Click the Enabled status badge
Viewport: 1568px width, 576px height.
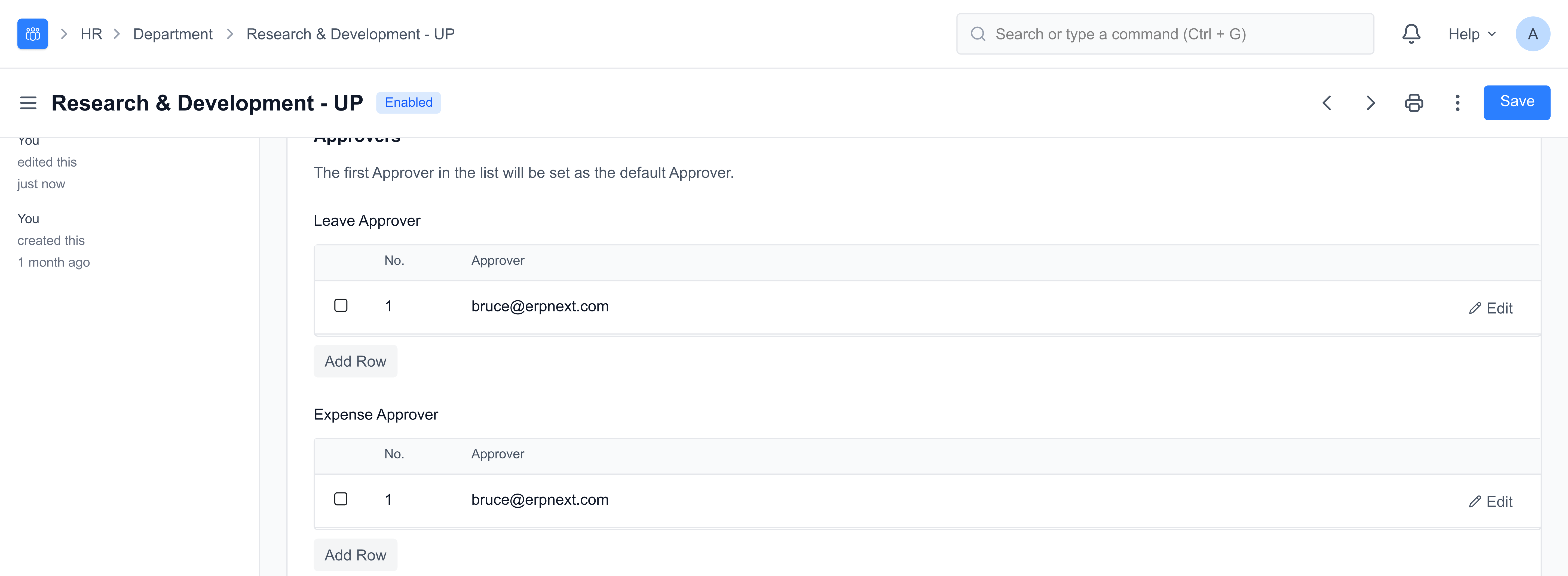pyautogui.click(x=408, y=102)
